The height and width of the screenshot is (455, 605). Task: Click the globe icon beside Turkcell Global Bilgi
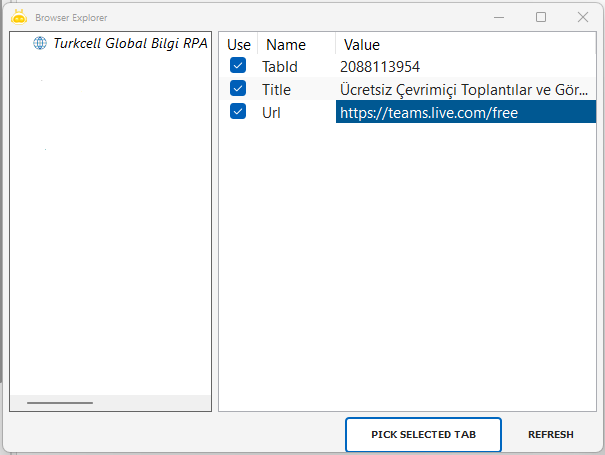(40, 43)
